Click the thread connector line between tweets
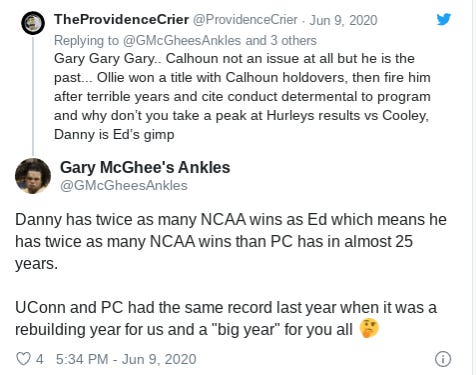This screenshot has height=375, width=476. [33, 96]
